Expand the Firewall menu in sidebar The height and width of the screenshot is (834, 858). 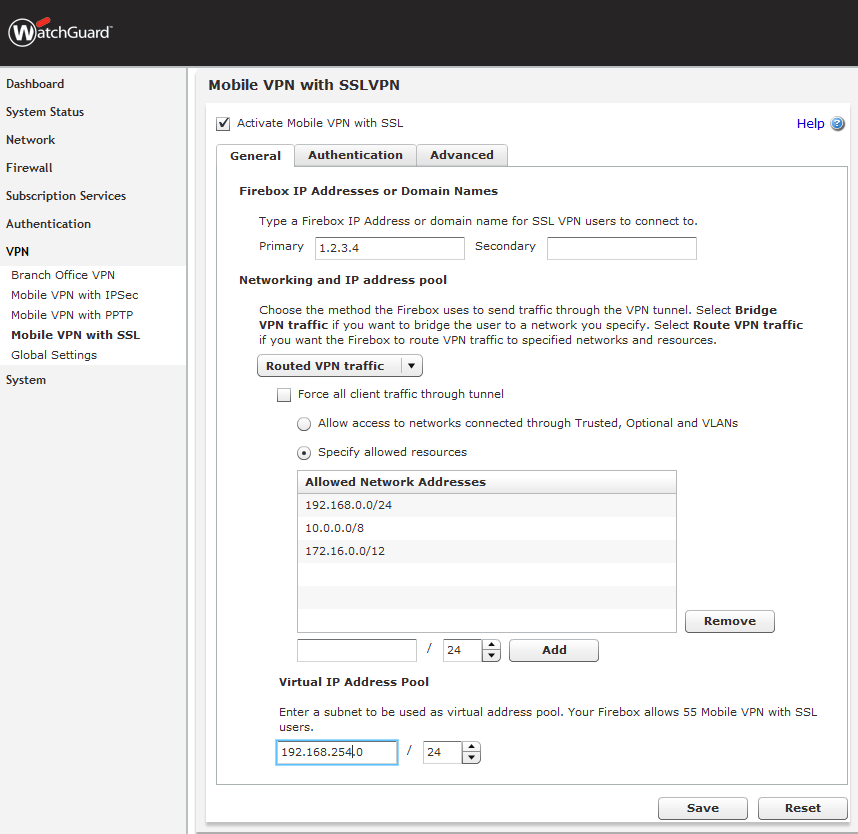tap(29, 168)
